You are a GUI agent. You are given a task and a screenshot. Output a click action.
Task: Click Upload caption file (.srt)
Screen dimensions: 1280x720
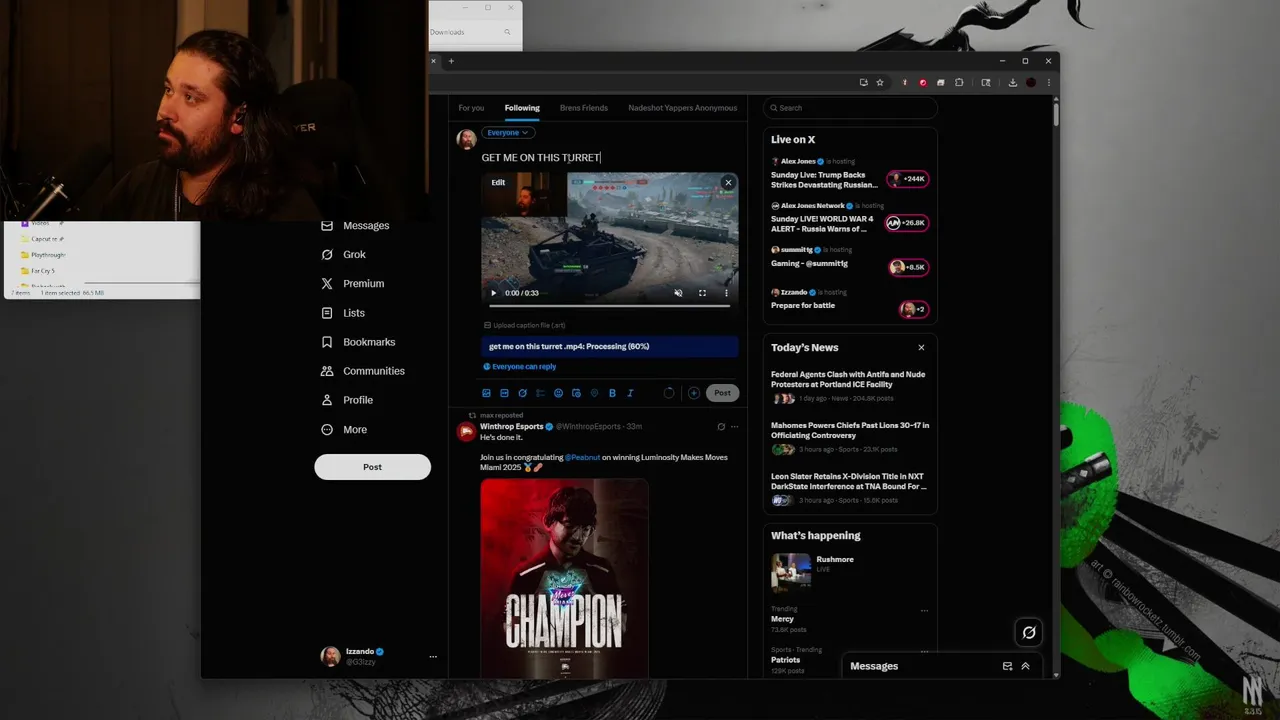525,325
